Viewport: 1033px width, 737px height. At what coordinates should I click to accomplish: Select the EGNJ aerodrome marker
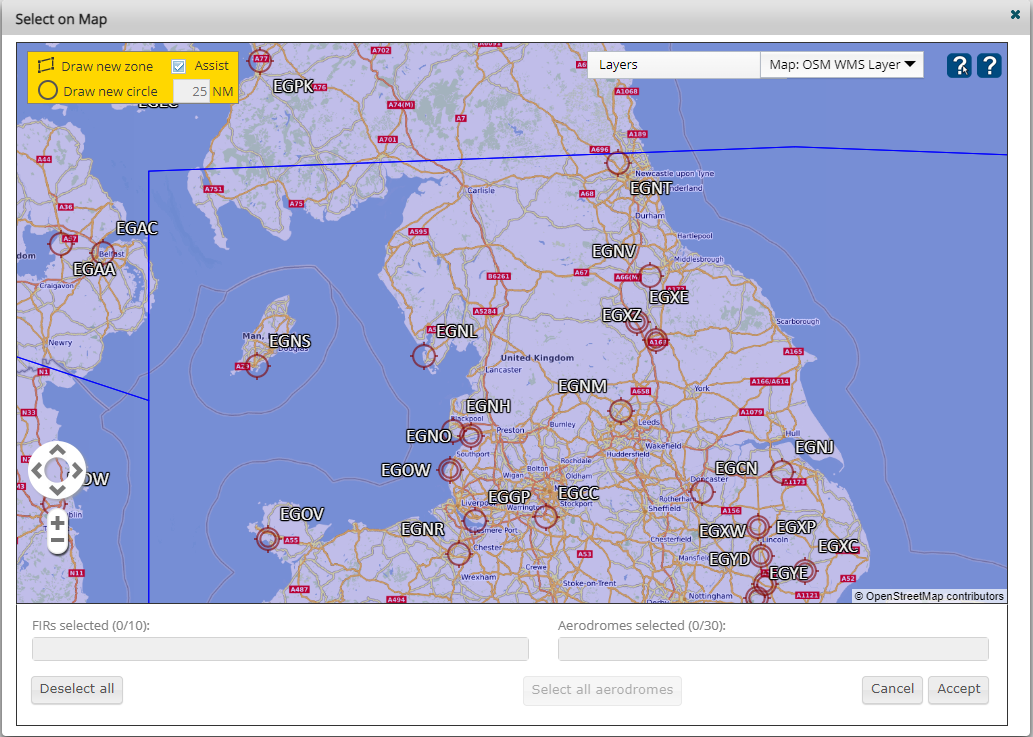click(782, 472)
